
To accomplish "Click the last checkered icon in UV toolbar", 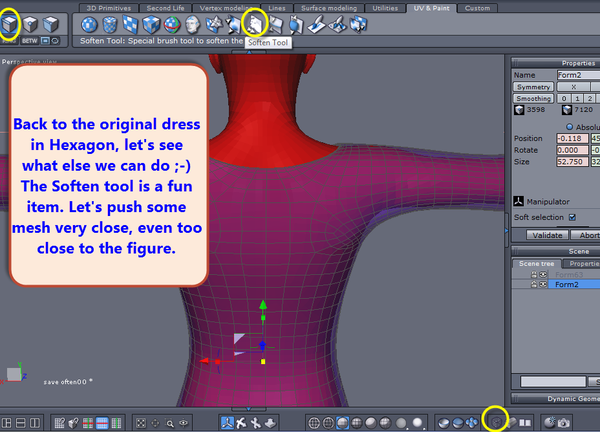I will coord(358,24).
